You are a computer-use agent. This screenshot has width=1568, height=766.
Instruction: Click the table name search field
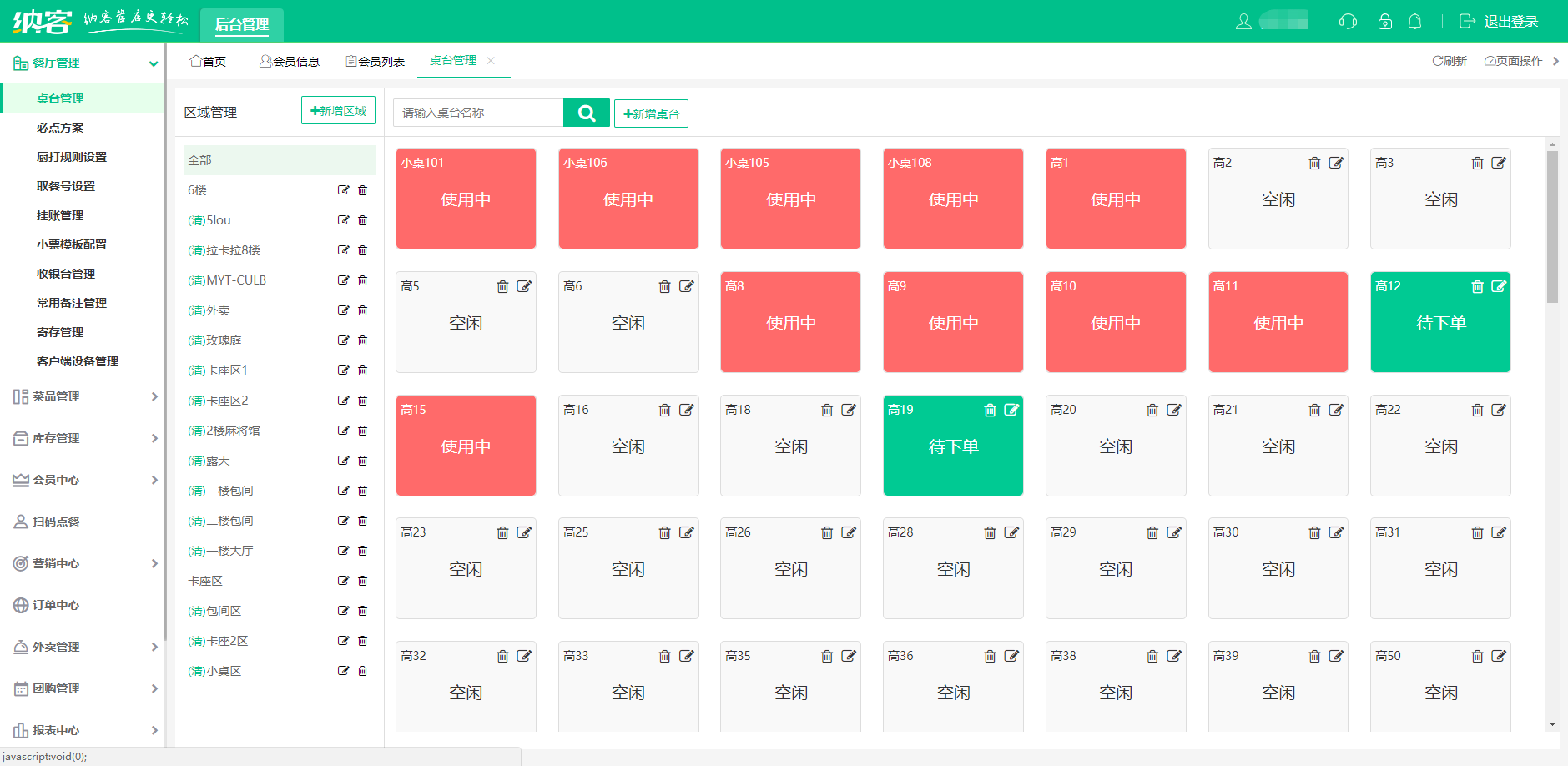pos(478,113)
